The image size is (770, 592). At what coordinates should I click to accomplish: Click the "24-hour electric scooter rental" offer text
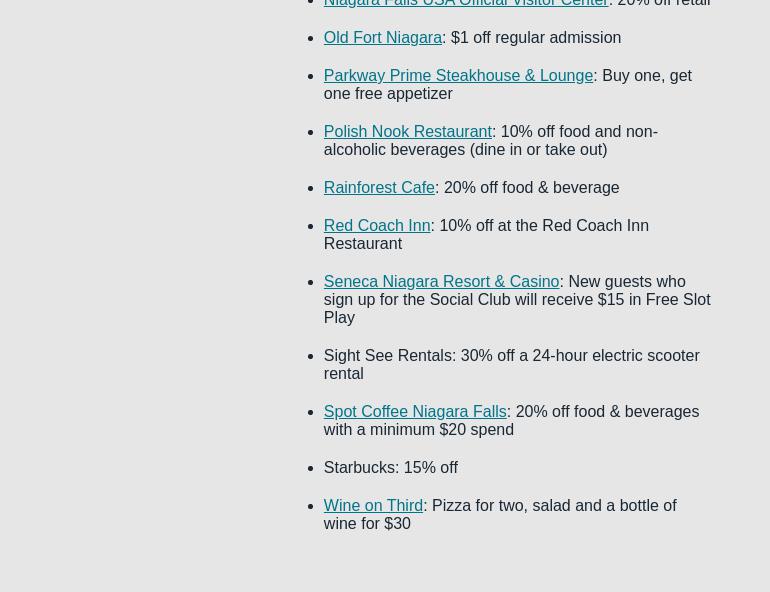(615, 356)
